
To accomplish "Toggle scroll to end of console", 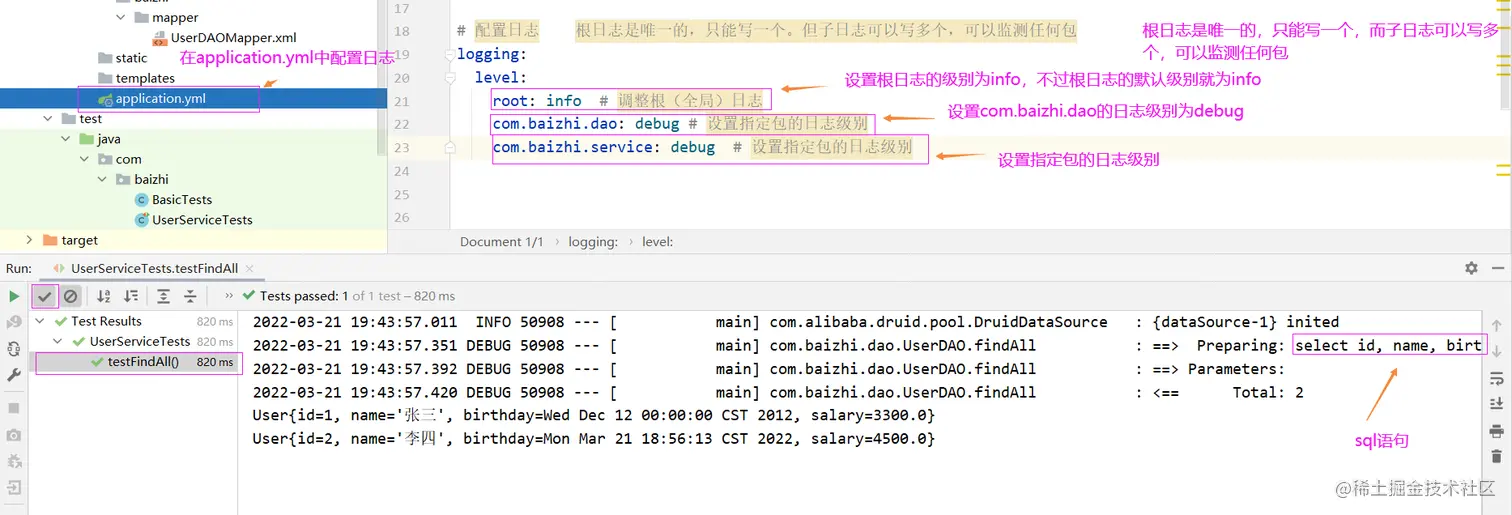I will pyautogui.click(x=1496, y=404).
